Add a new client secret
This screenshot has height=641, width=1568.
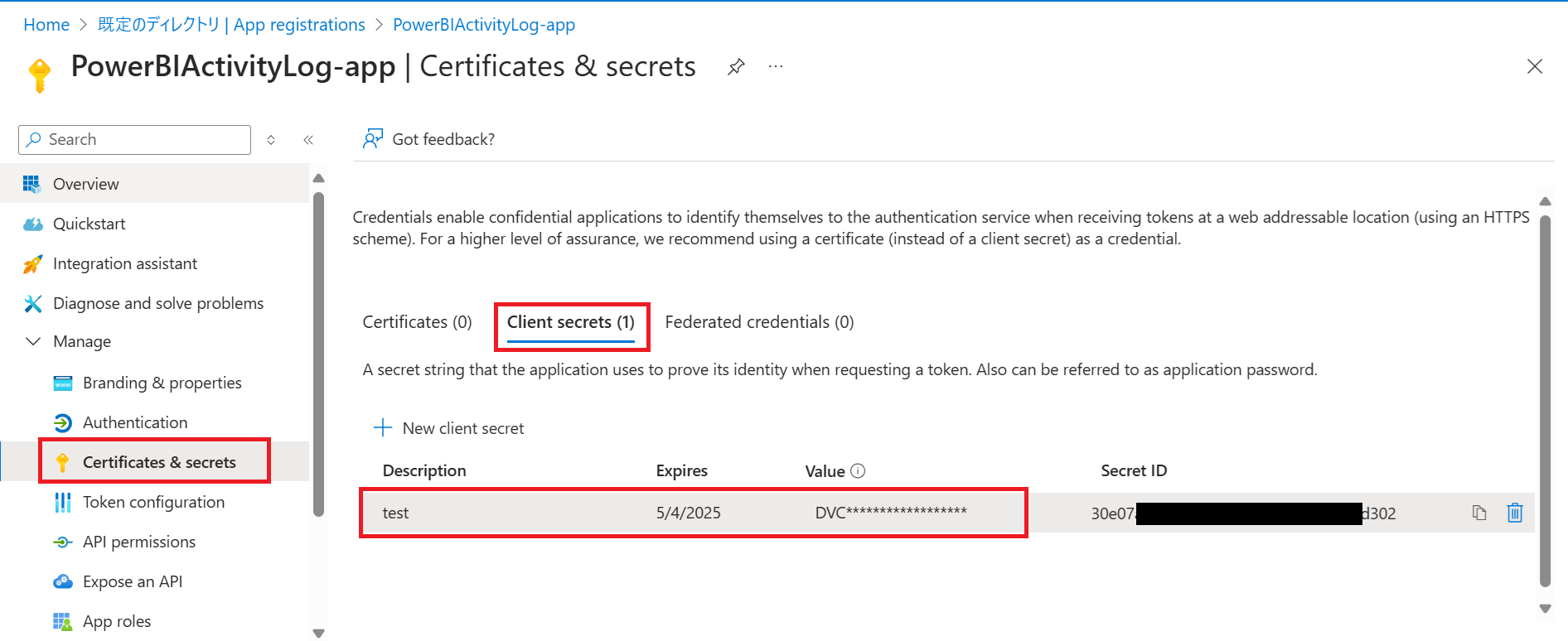point(448,428)
